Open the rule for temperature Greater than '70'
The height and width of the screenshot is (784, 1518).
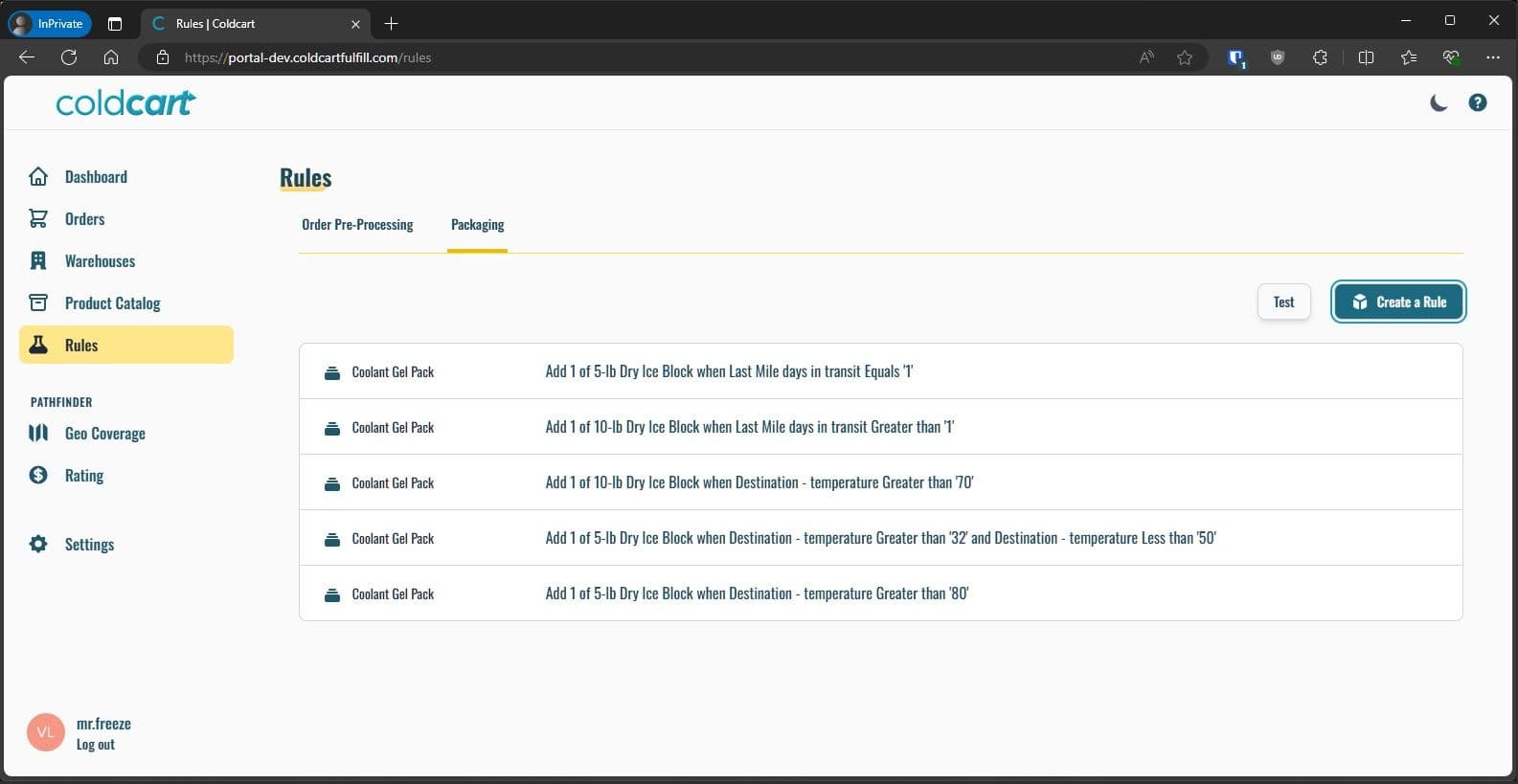click(x=880, y=482)
